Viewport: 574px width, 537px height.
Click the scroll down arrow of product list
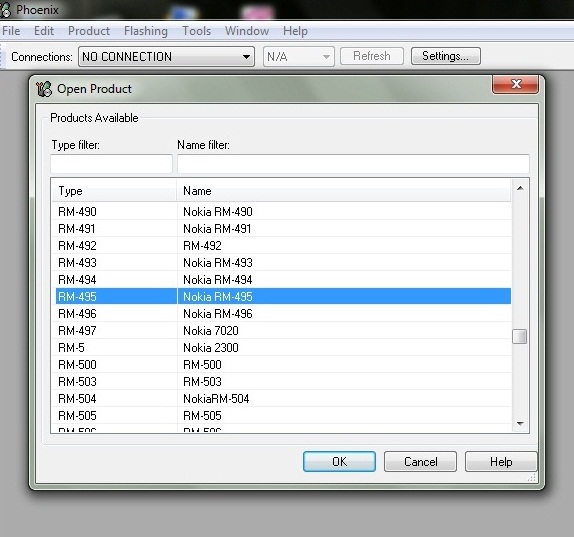[x=520, y=424]
